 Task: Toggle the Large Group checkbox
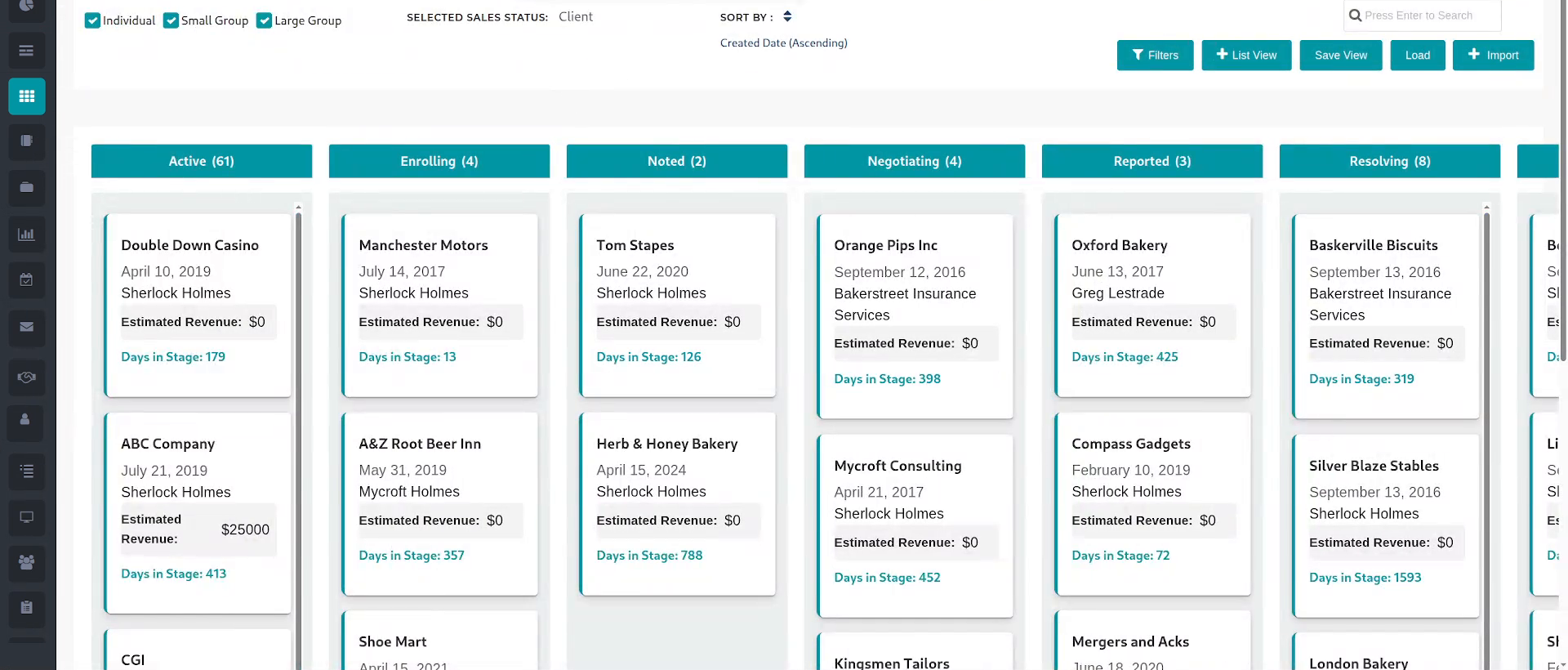(x=264, y=20)
